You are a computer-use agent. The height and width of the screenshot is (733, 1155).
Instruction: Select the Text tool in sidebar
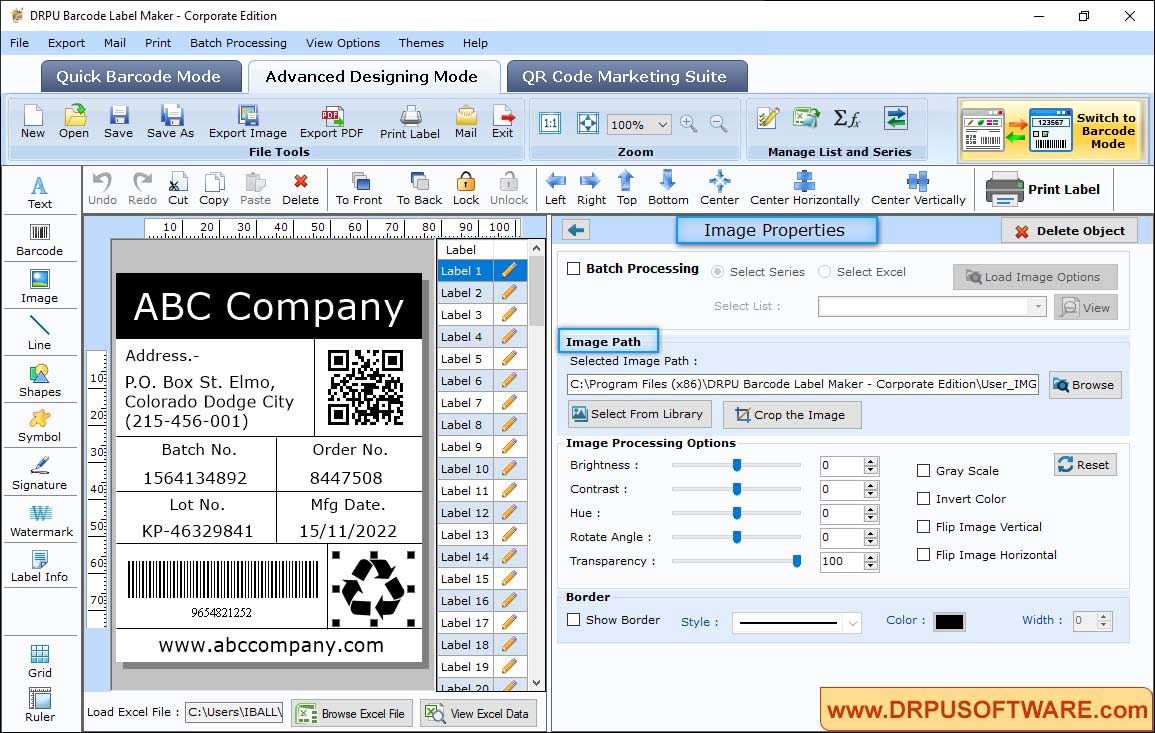[40, 192]
